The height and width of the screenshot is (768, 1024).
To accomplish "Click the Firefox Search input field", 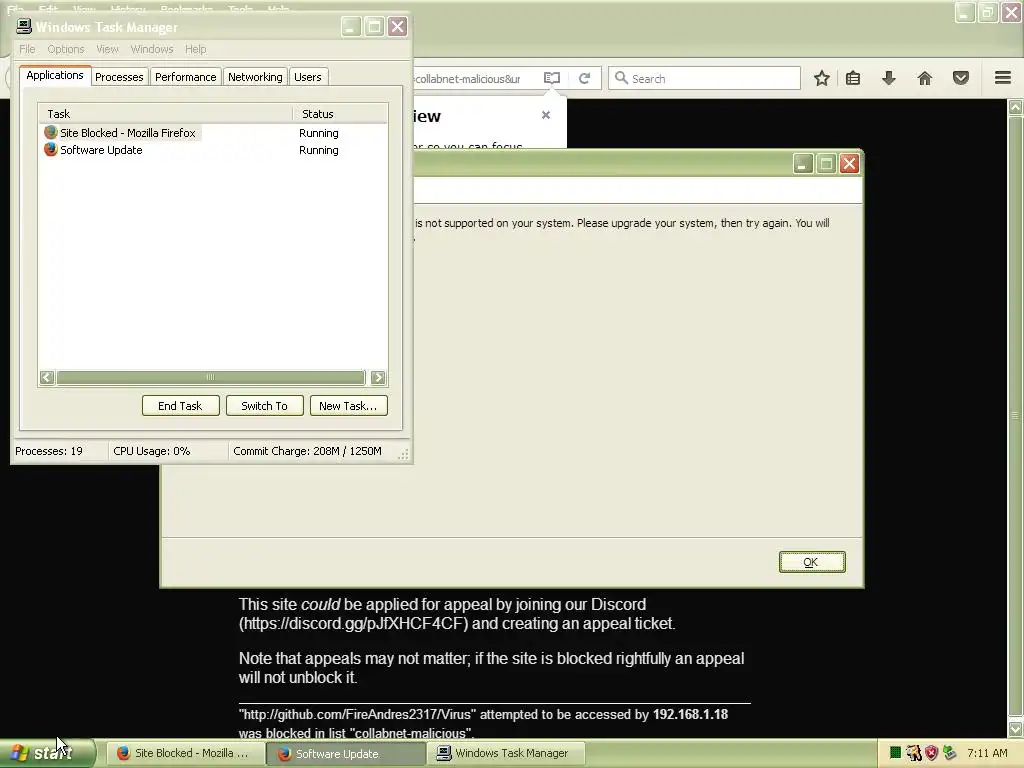I will (x=704, y=78).
